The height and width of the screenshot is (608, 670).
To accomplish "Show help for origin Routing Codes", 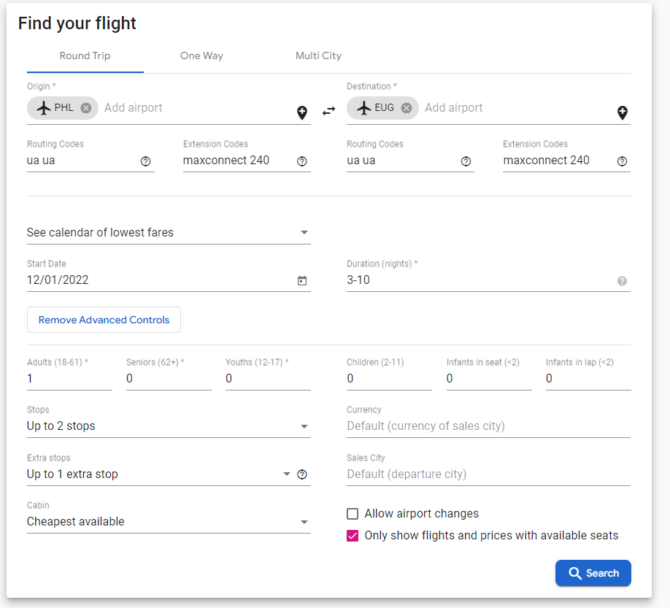I will (146, 161).
